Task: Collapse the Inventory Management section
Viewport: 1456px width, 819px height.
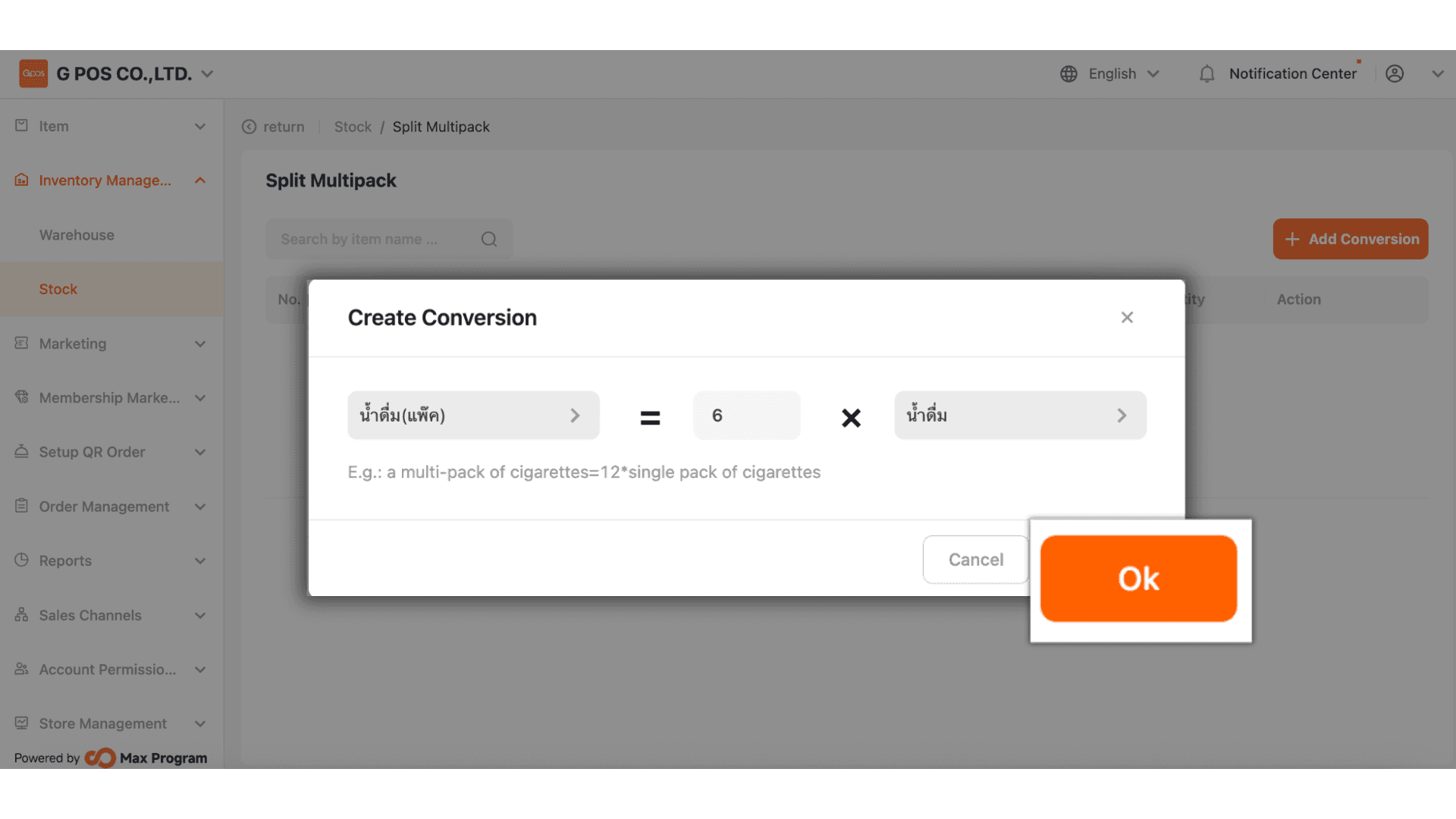Action: (x=200, y=180)
